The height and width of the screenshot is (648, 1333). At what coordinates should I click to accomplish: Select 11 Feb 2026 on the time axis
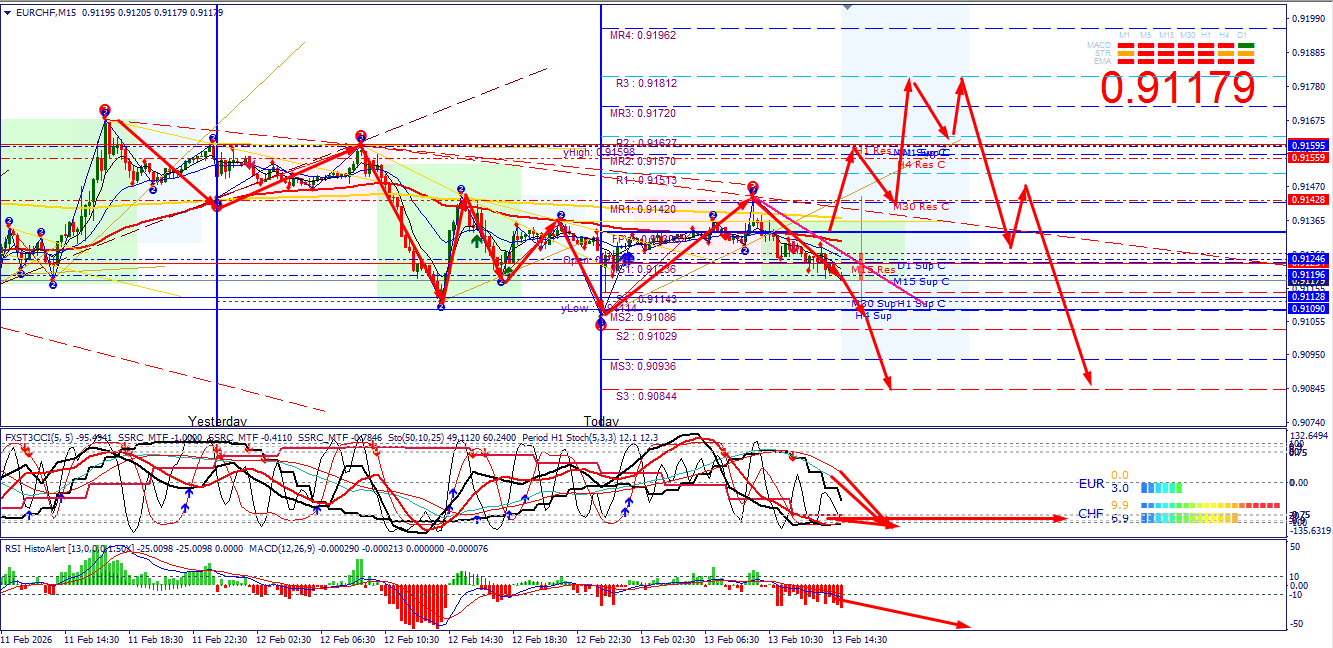coord(25,639)
